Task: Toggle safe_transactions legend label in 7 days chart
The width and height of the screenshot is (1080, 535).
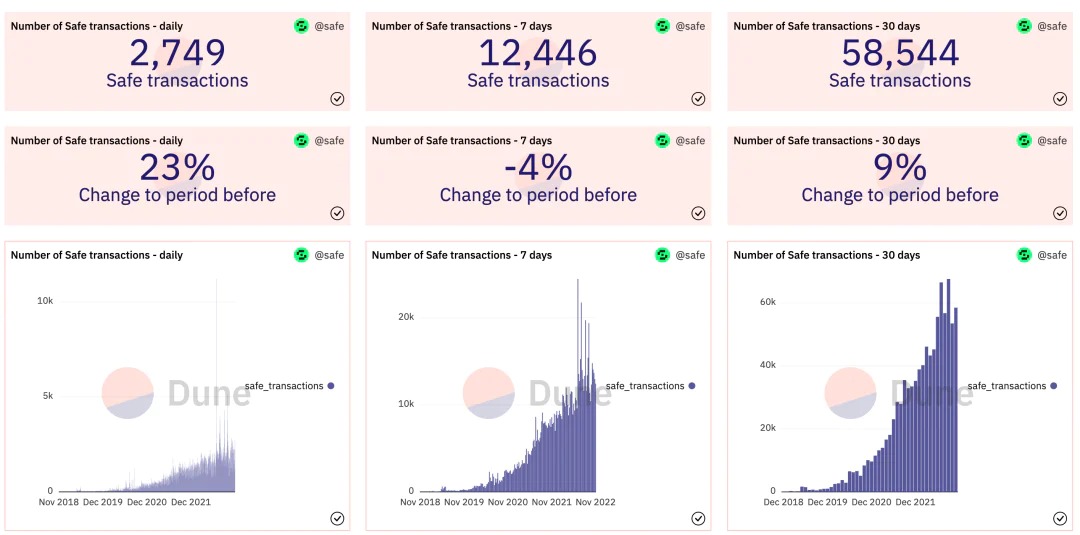Action: [645, 386]
